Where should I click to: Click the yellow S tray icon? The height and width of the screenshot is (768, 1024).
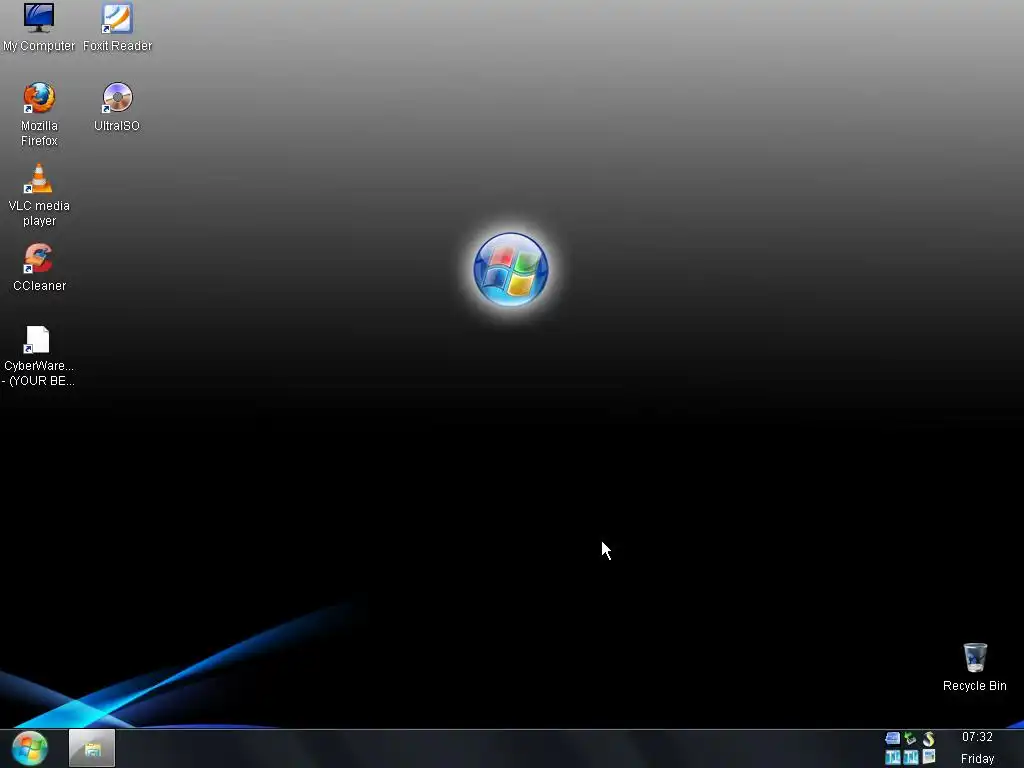[929, 739]
